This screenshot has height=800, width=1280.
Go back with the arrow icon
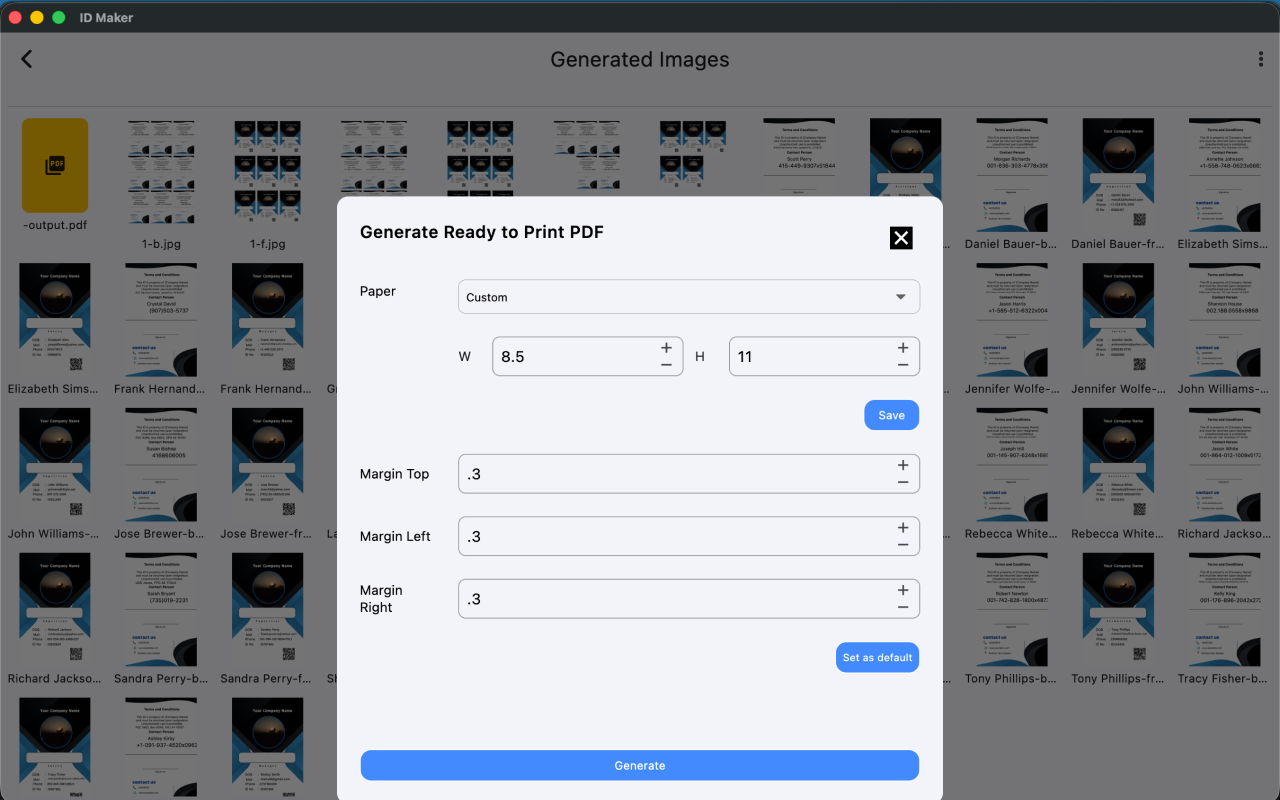pos(27,59)
